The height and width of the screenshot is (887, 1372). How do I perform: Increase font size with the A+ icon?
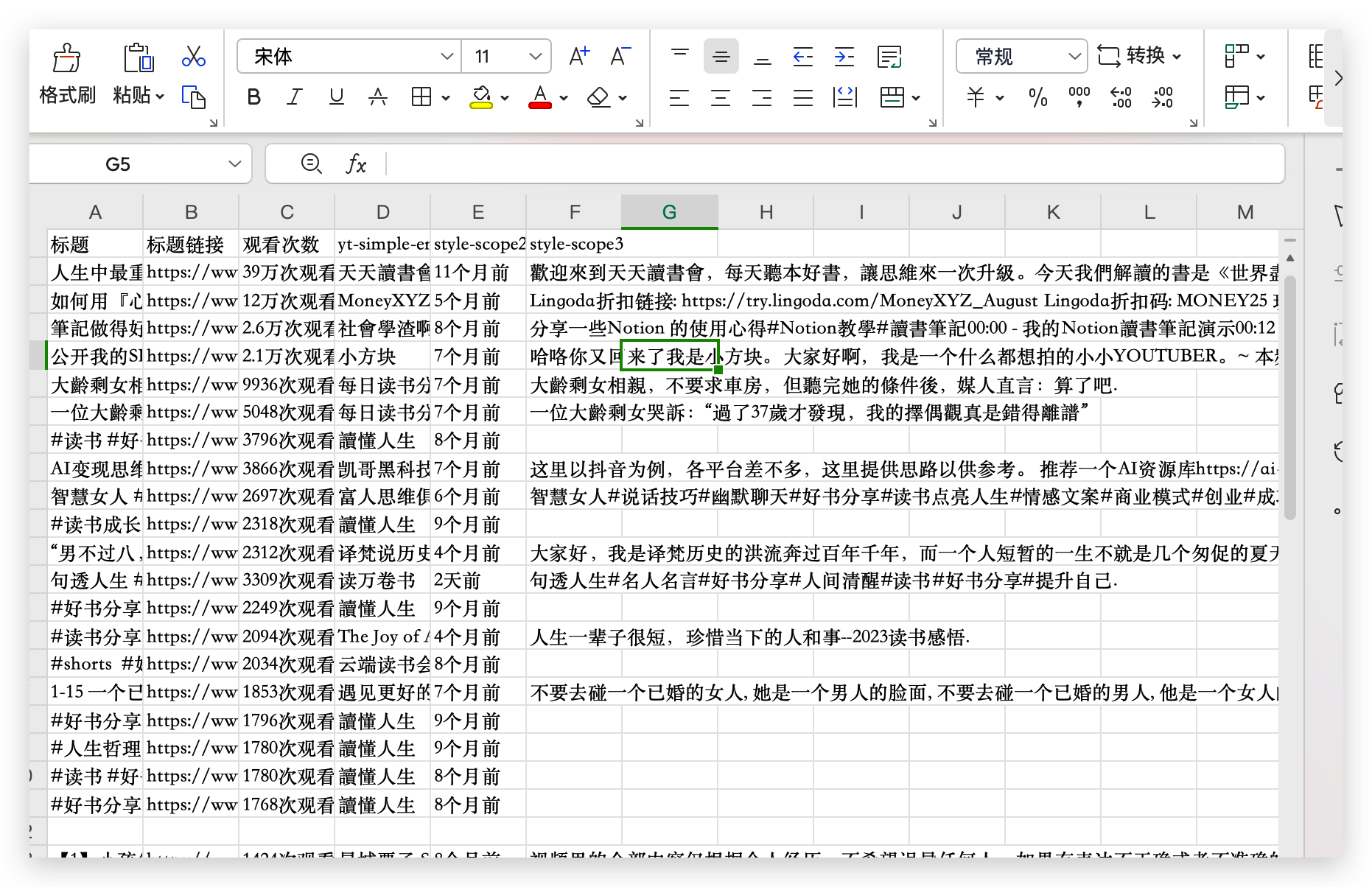pyautogui.click(x=579, y=56)
